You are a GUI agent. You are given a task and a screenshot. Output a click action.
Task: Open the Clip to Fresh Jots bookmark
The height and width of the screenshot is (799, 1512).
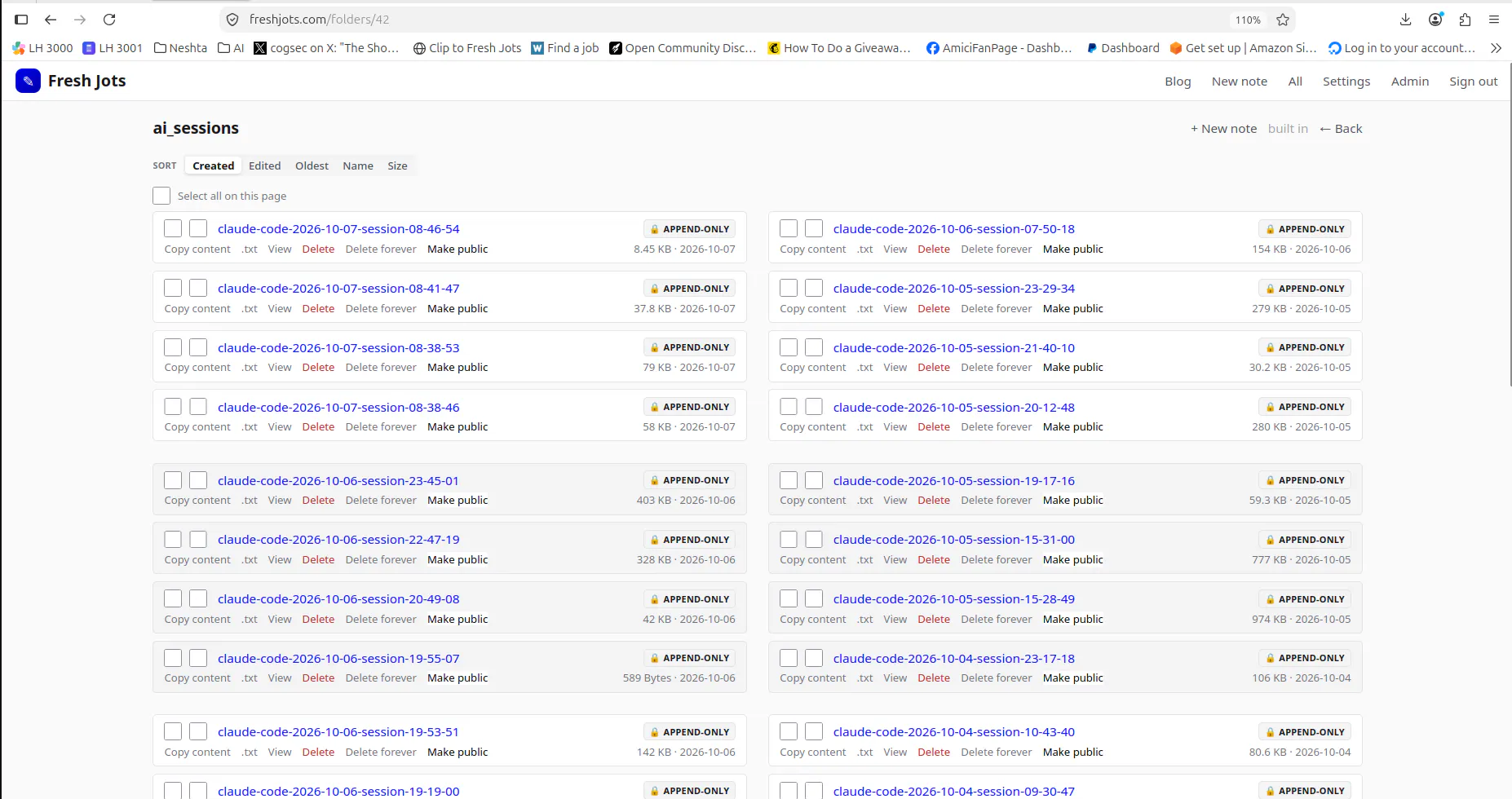467,48
